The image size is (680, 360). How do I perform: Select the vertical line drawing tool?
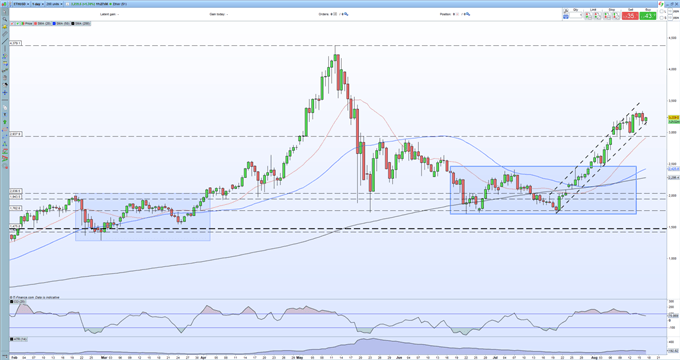(5, 49)
